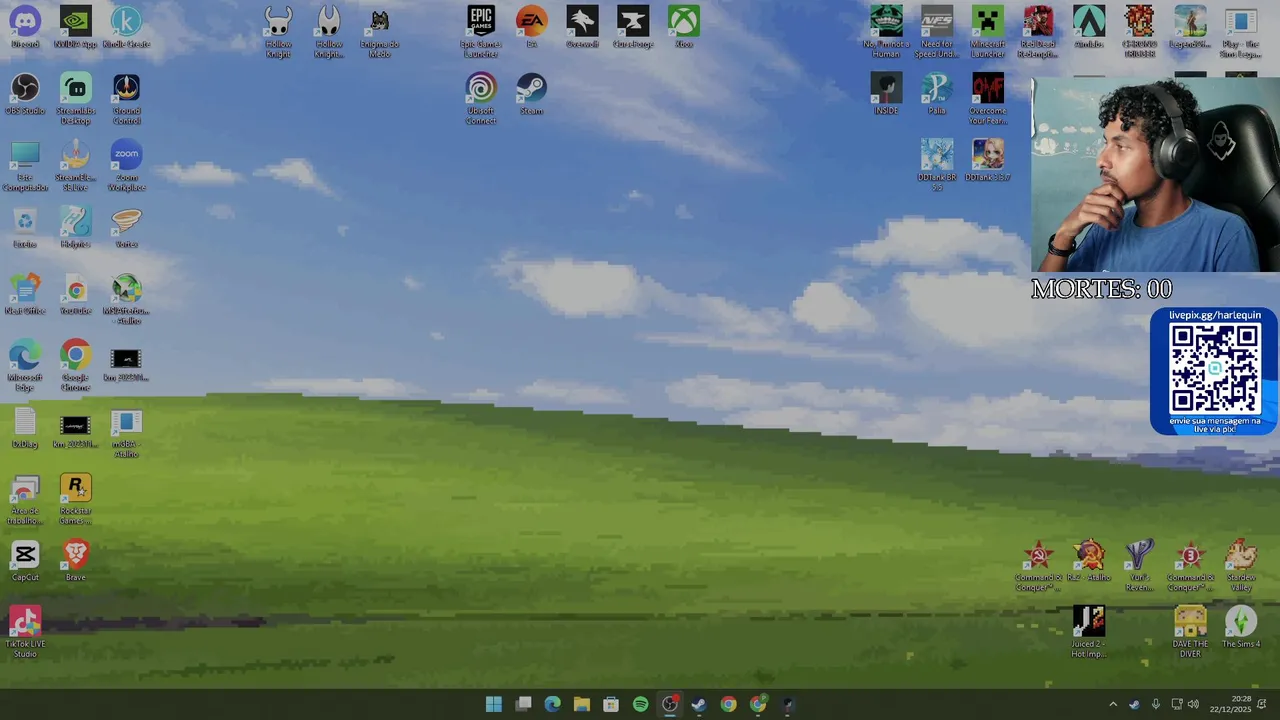Open the Xbox desktop shortcut

point(684,27)
